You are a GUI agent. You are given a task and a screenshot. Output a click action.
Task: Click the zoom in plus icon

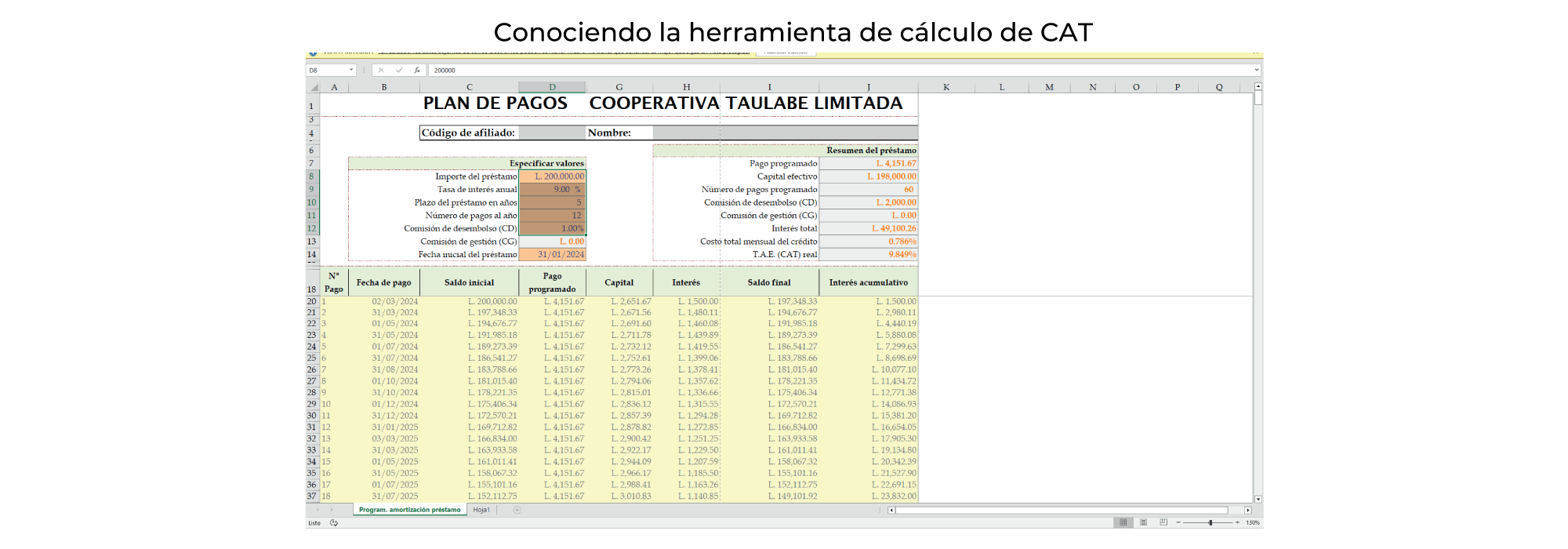(x=1238, y=522)
